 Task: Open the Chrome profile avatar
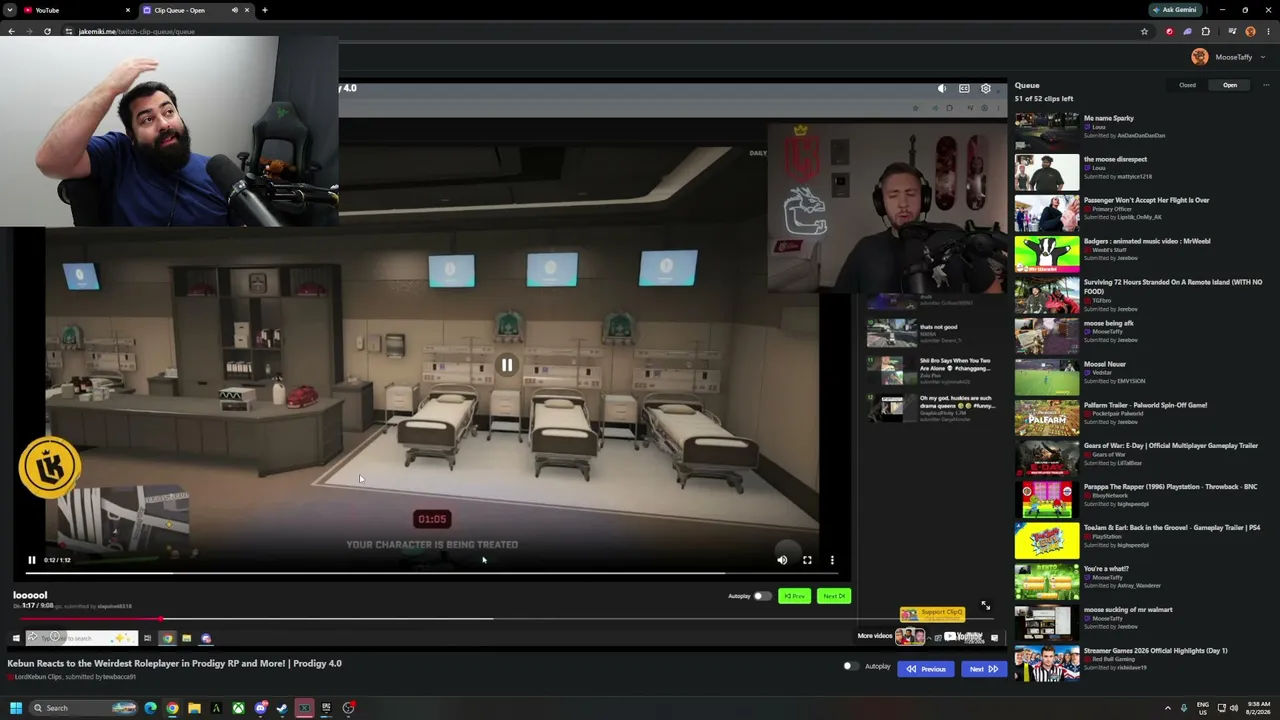(x=1250, y=31)
